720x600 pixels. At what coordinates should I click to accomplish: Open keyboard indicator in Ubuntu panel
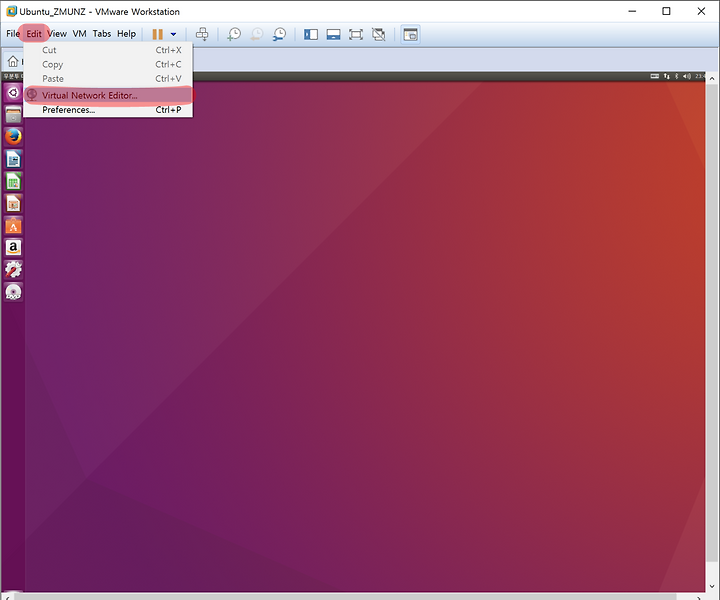tap(655, 76)
